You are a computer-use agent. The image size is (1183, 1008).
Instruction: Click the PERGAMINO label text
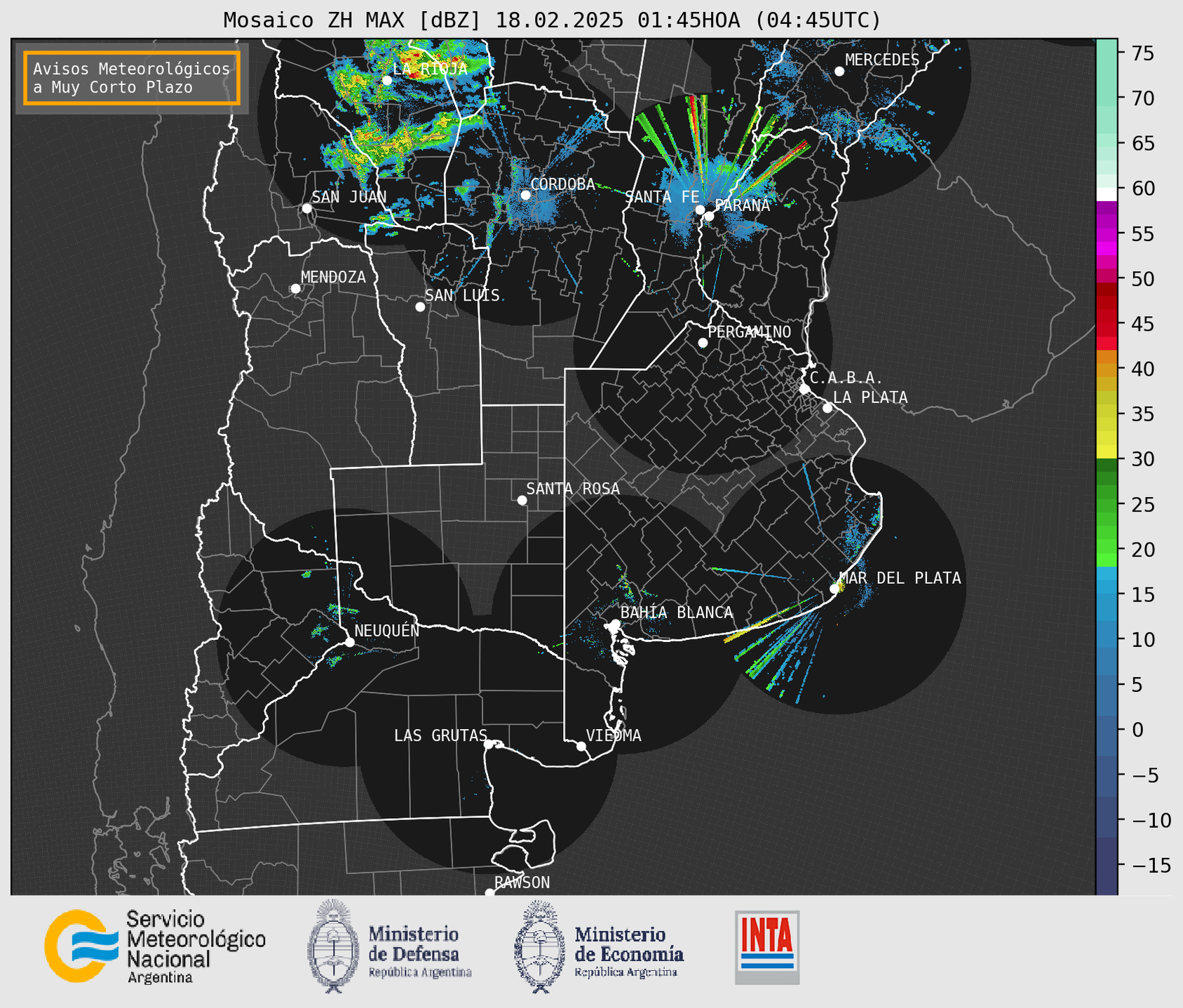[x=749, y=332]
